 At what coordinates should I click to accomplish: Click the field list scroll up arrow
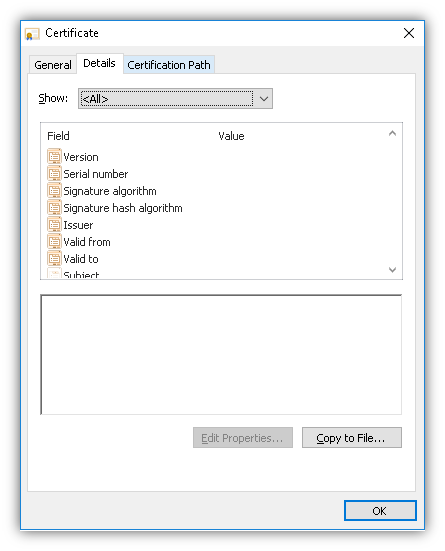pyautogui.click(x=392, y=133)
